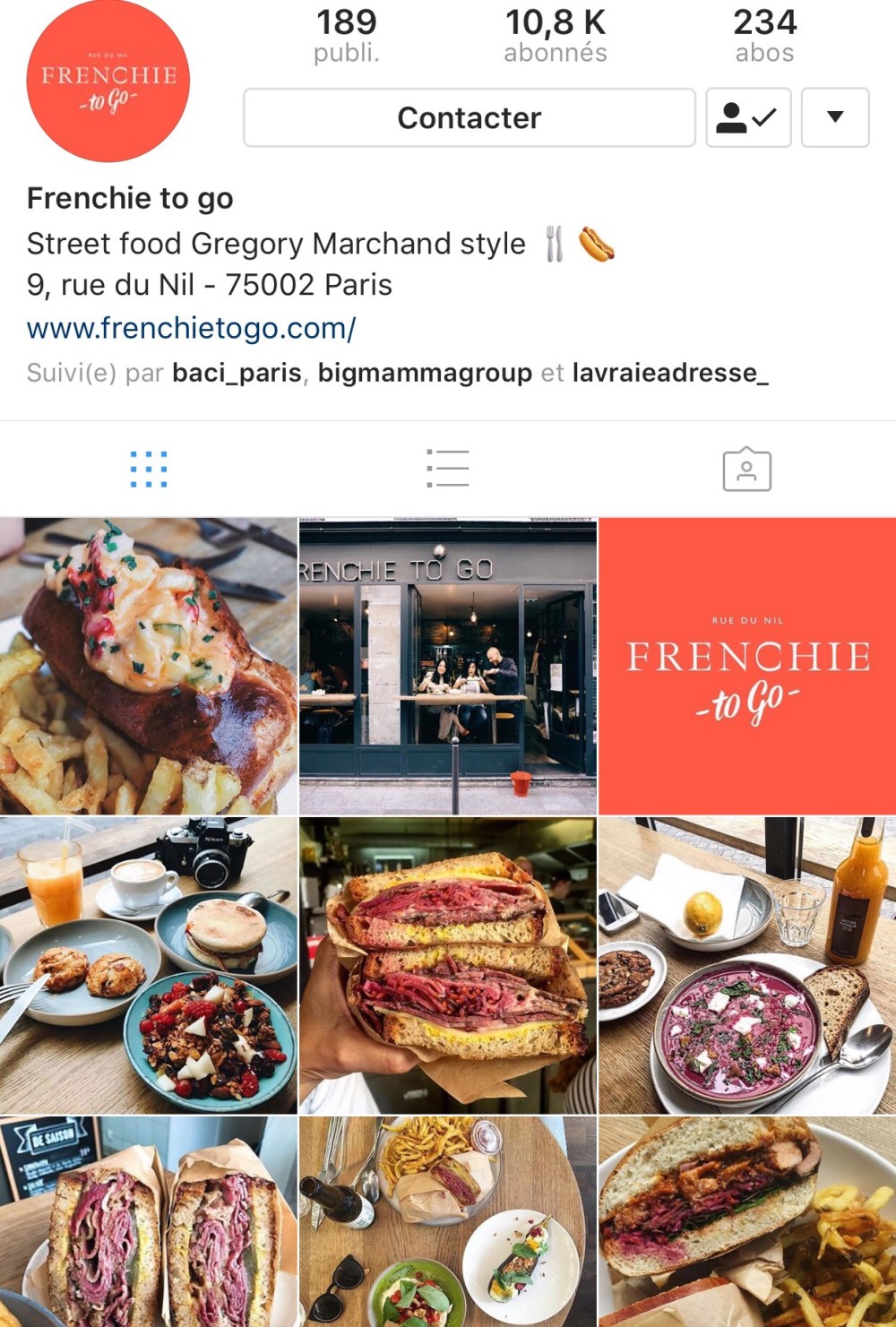The image size is (896, 1327).
Task: View the 10,8 K abonnés list
Action: pyautogui.click(x=556, y=36)
